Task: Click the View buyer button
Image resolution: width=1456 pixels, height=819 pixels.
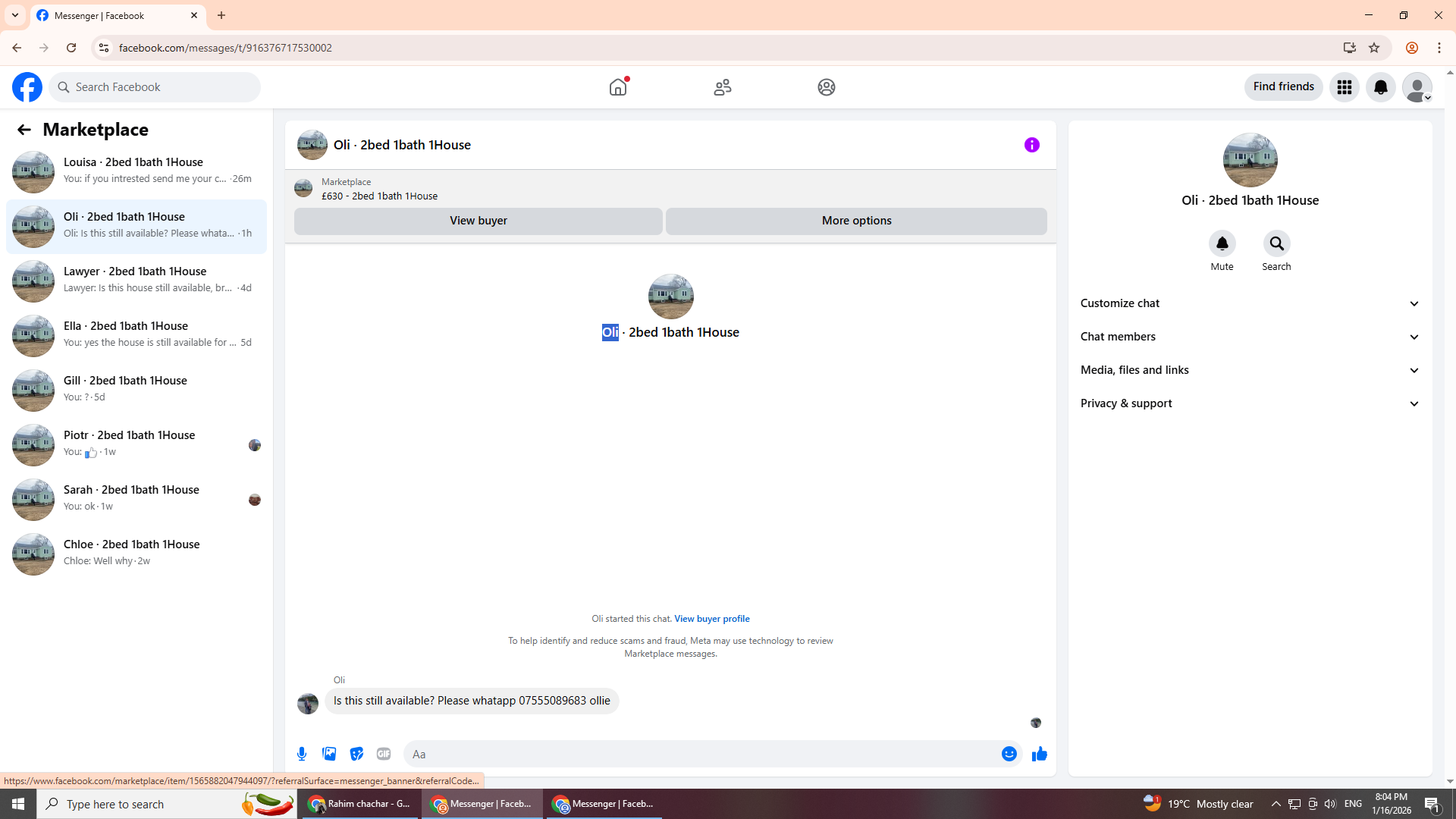Action: tap(478, 221)
